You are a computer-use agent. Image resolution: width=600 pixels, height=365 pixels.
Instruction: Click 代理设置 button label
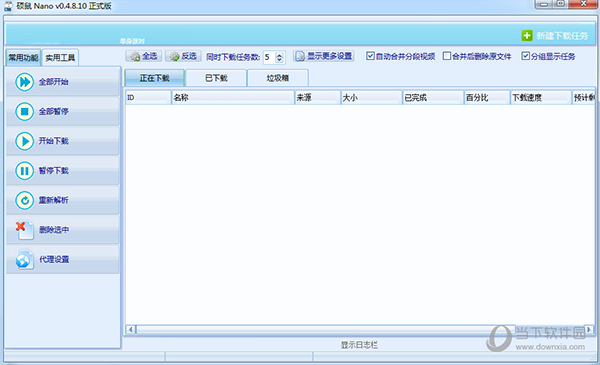[54, 259]
